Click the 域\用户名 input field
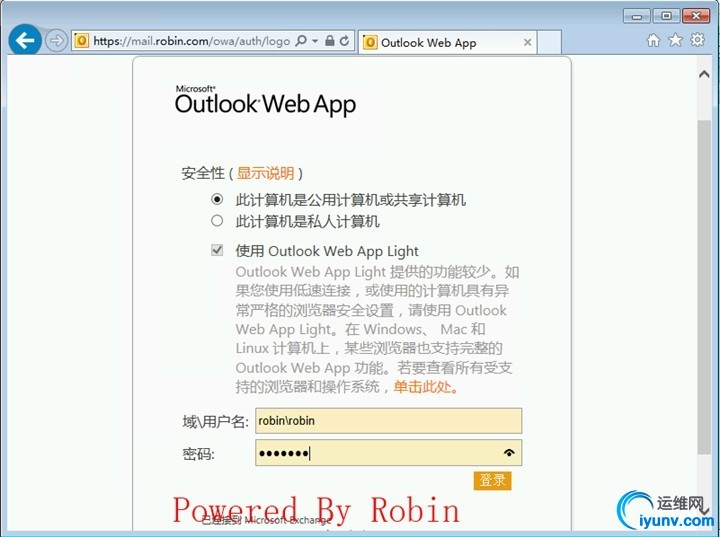720x537 pixels. pyautogui.click(x=388, y=420)
